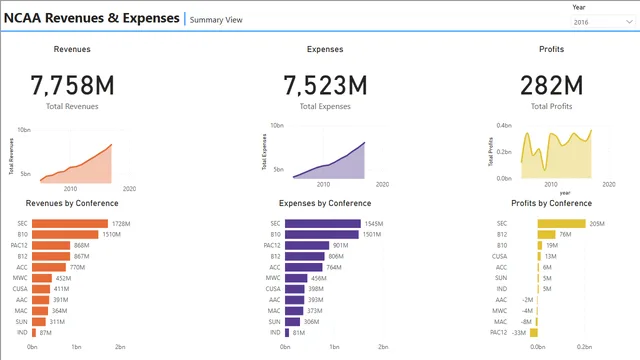This screenshot has width=640, height=360.
Task: Click the SEC bar in Revenues by Conference
Action: click(x=70, y=224)
